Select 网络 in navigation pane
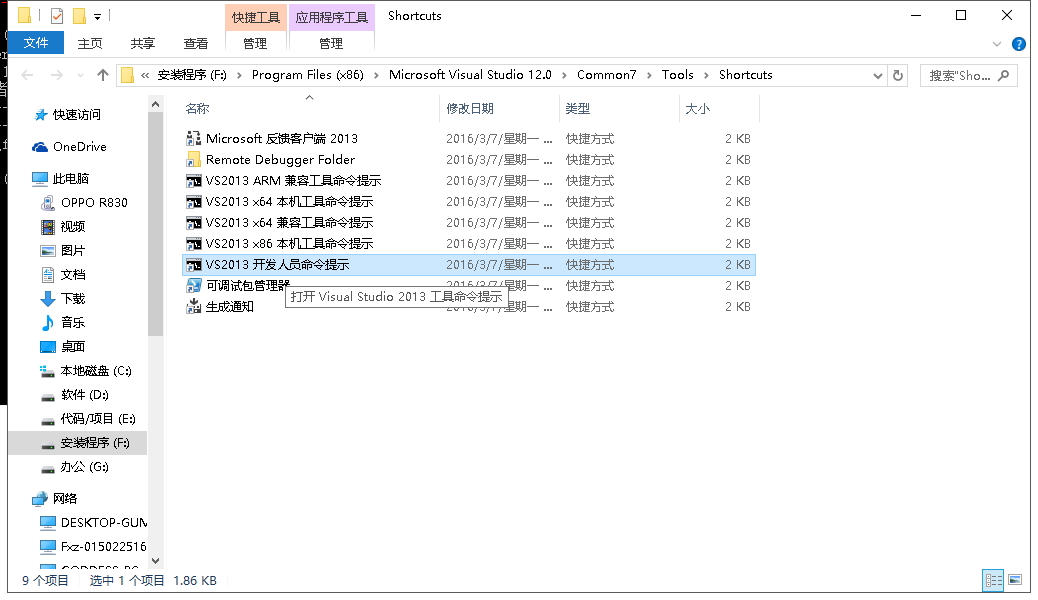Screen dimensions: 1038x600 (65, 499)
